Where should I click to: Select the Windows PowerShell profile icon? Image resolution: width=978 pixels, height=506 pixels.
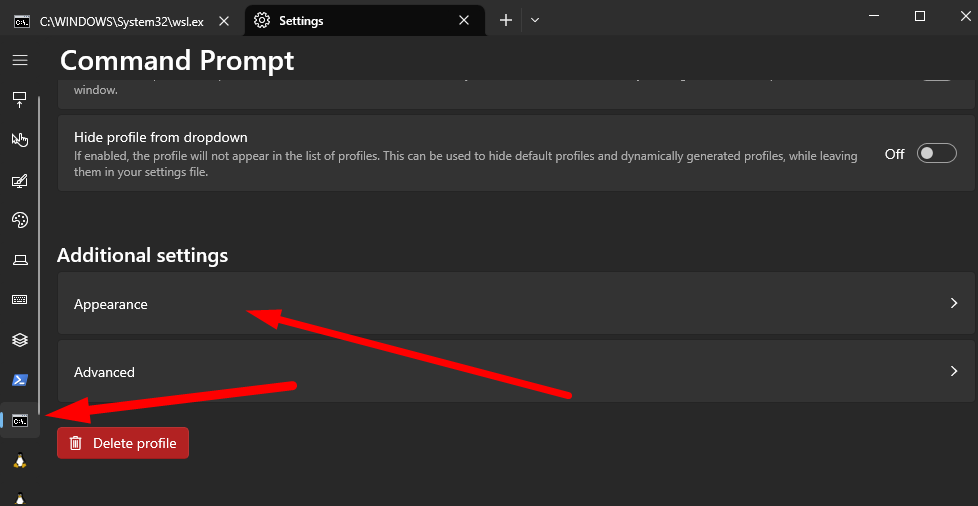click(x=19, y=380)
